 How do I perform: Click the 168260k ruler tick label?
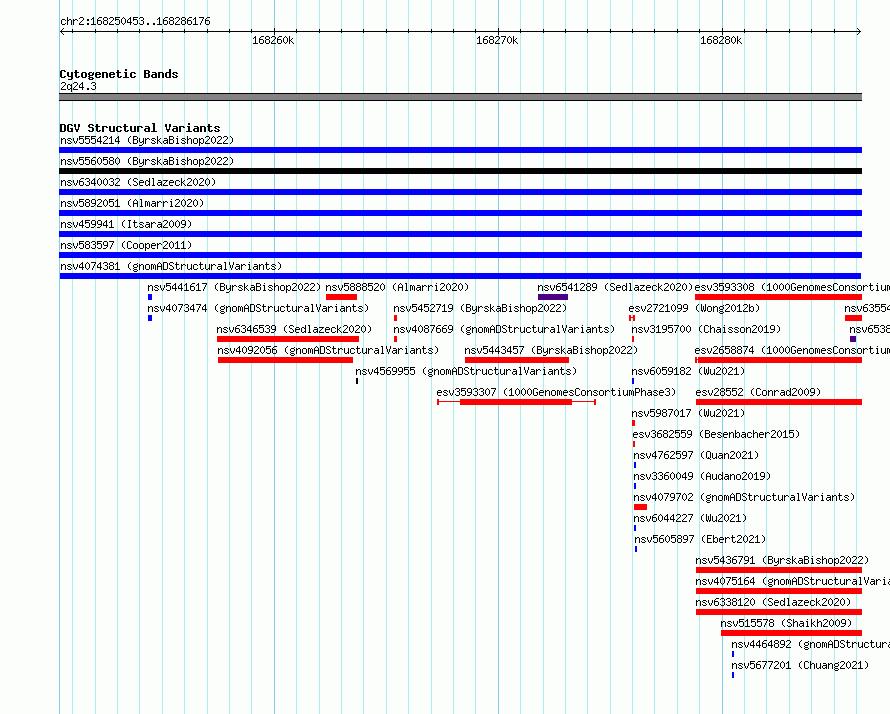273,40
